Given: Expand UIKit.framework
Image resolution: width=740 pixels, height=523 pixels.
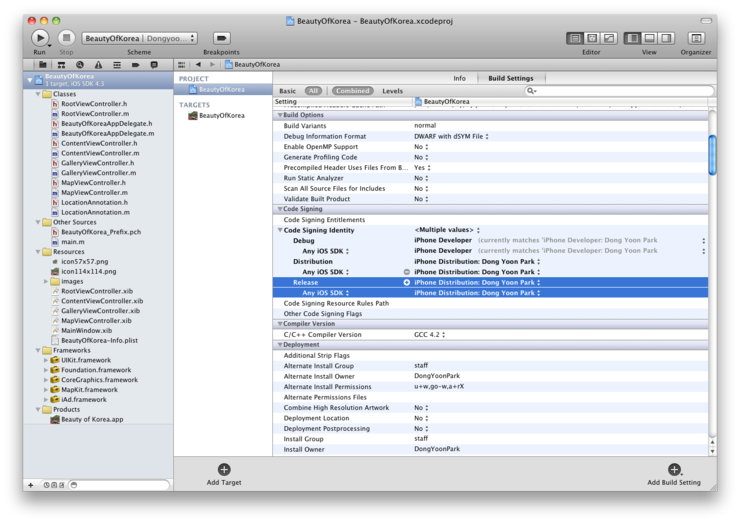Looking at the screenshot, I should 46,360.
